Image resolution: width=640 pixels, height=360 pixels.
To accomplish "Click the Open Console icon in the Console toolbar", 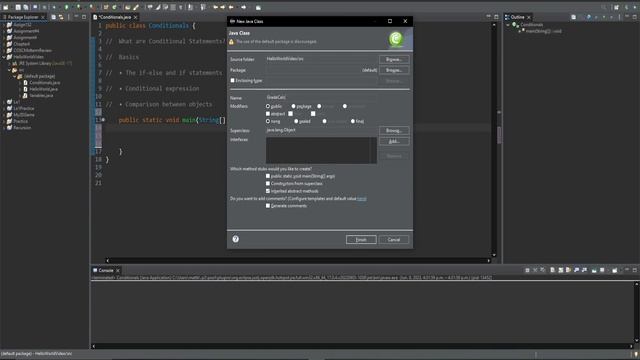I will [x=615, y=270].
